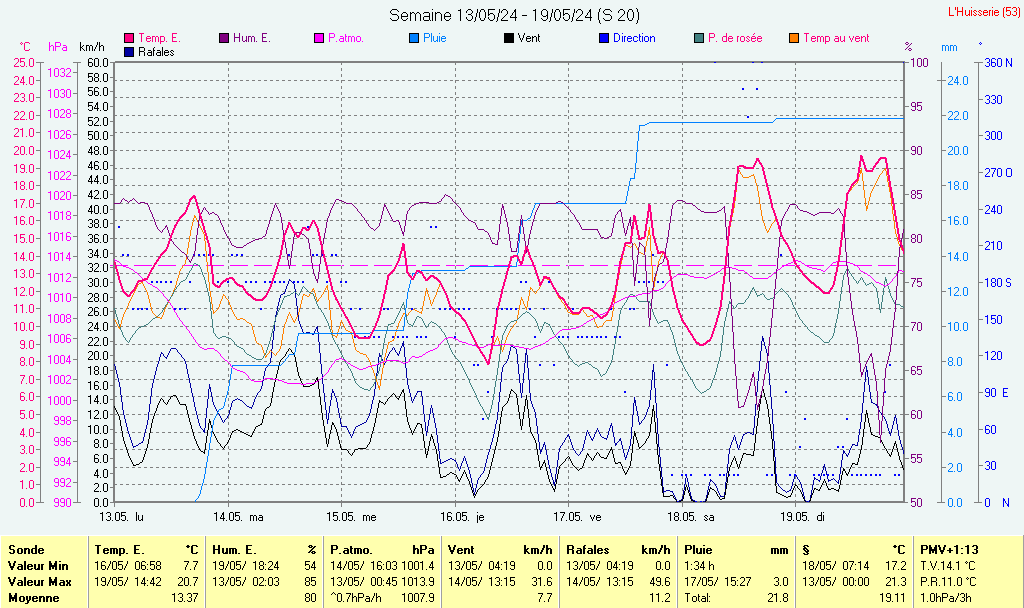Click the 15.05. me date axis label
This screenshot has height=608, width=1024.
[351, 517]
